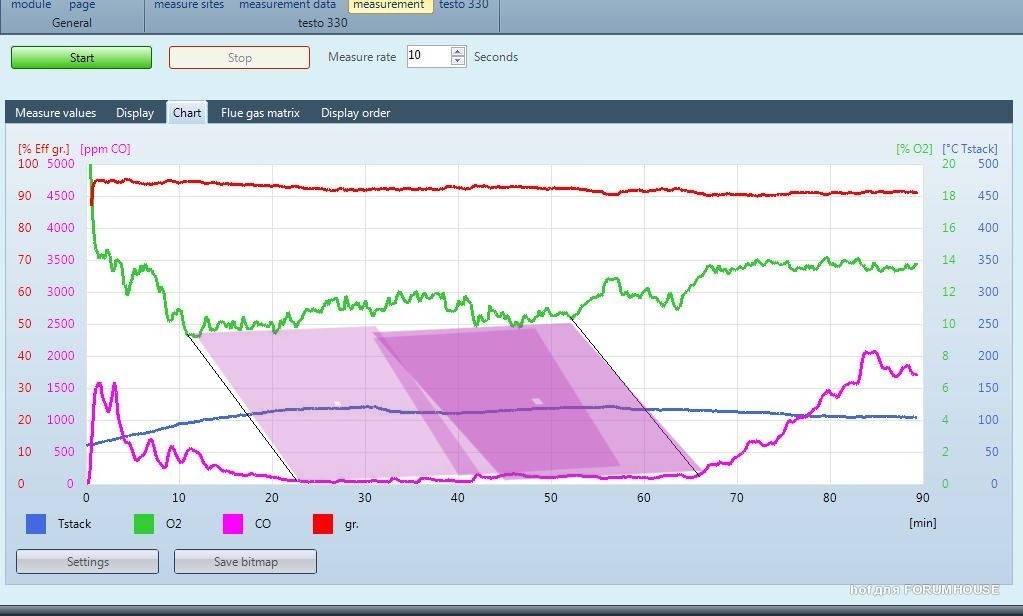Screen dimensions: 1023x616
Task: Click the red gr. legend swatch
Action: pyautogui.click(x=323, y=524)
